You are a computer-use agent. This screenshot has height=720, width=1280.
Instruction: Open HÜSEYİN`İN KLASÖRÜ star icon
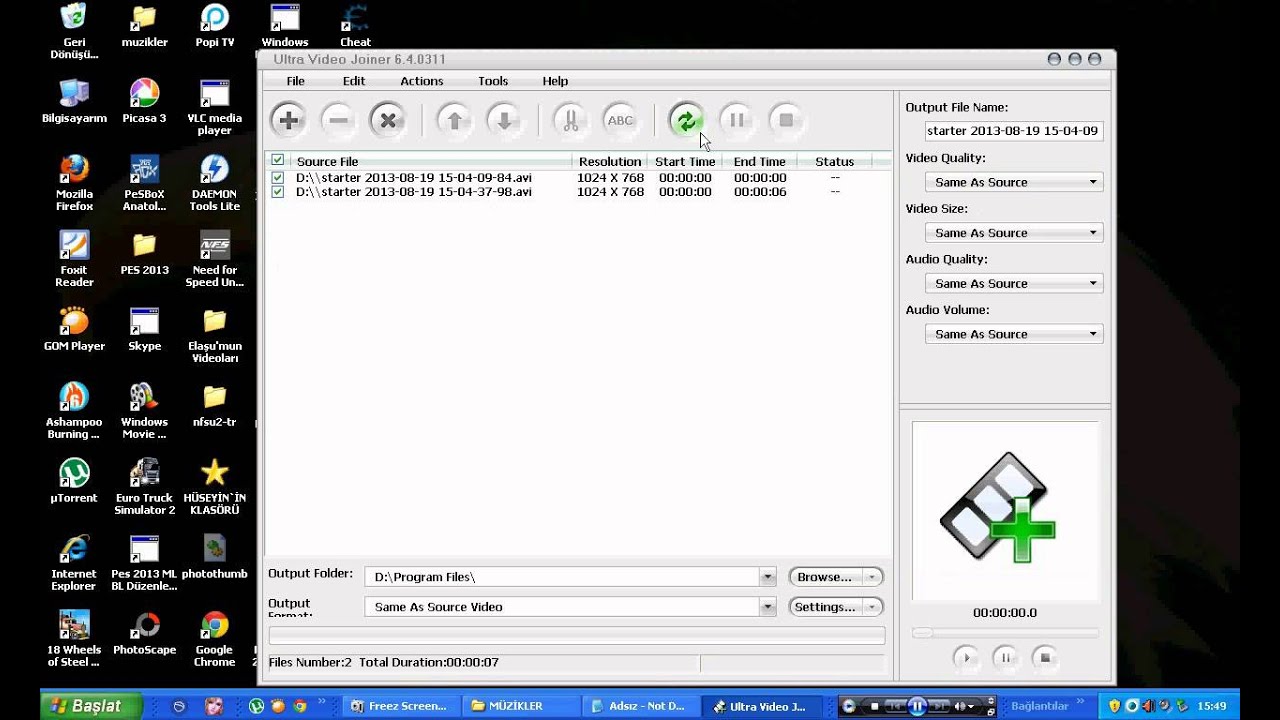214,487
